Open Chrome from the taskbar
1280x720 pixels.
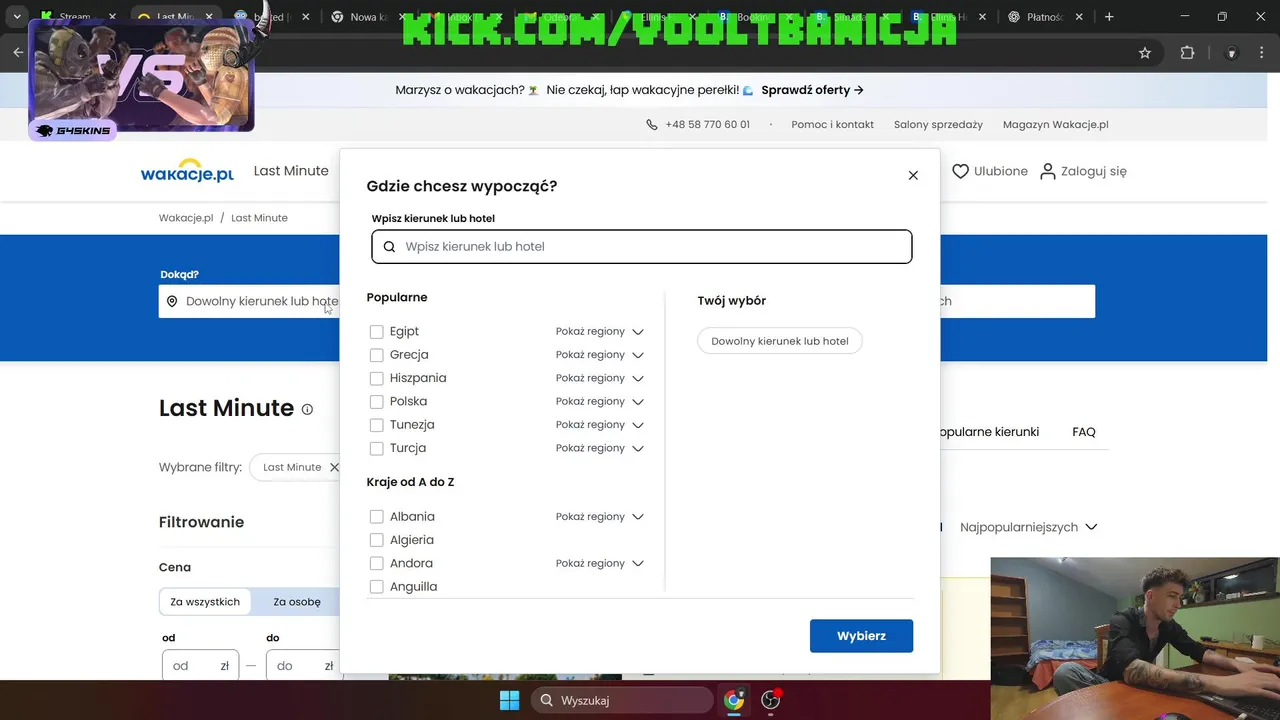(735, 700)
